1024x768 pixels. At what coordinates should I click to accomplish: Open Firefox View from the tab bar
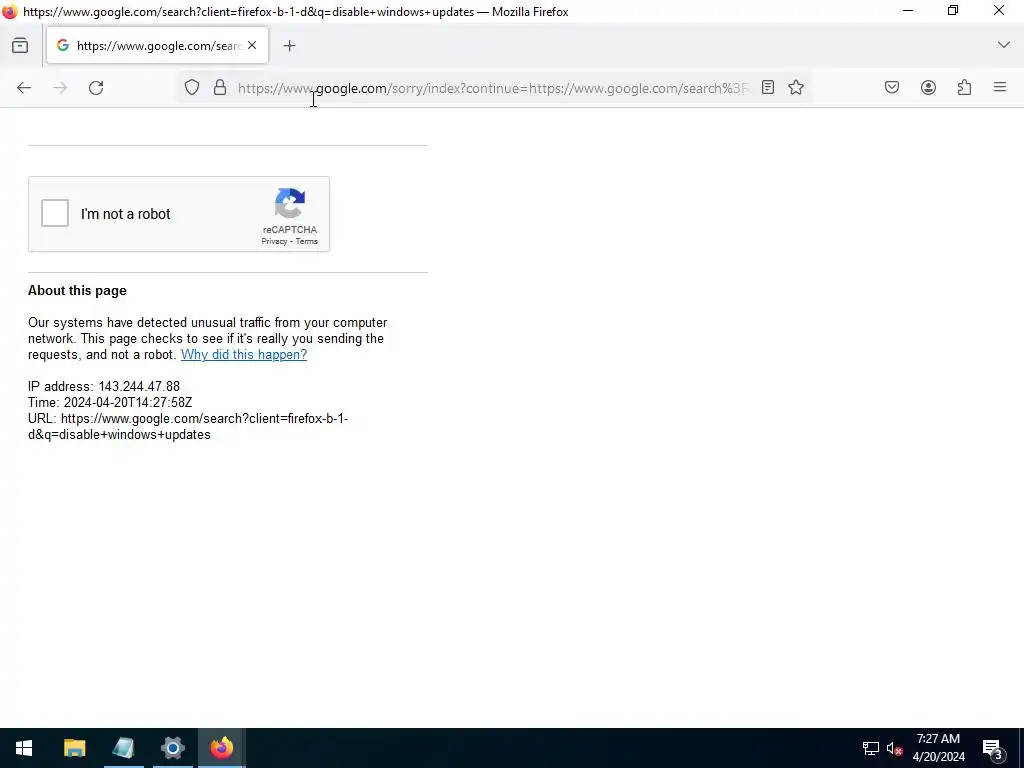(x=20, y=46)
